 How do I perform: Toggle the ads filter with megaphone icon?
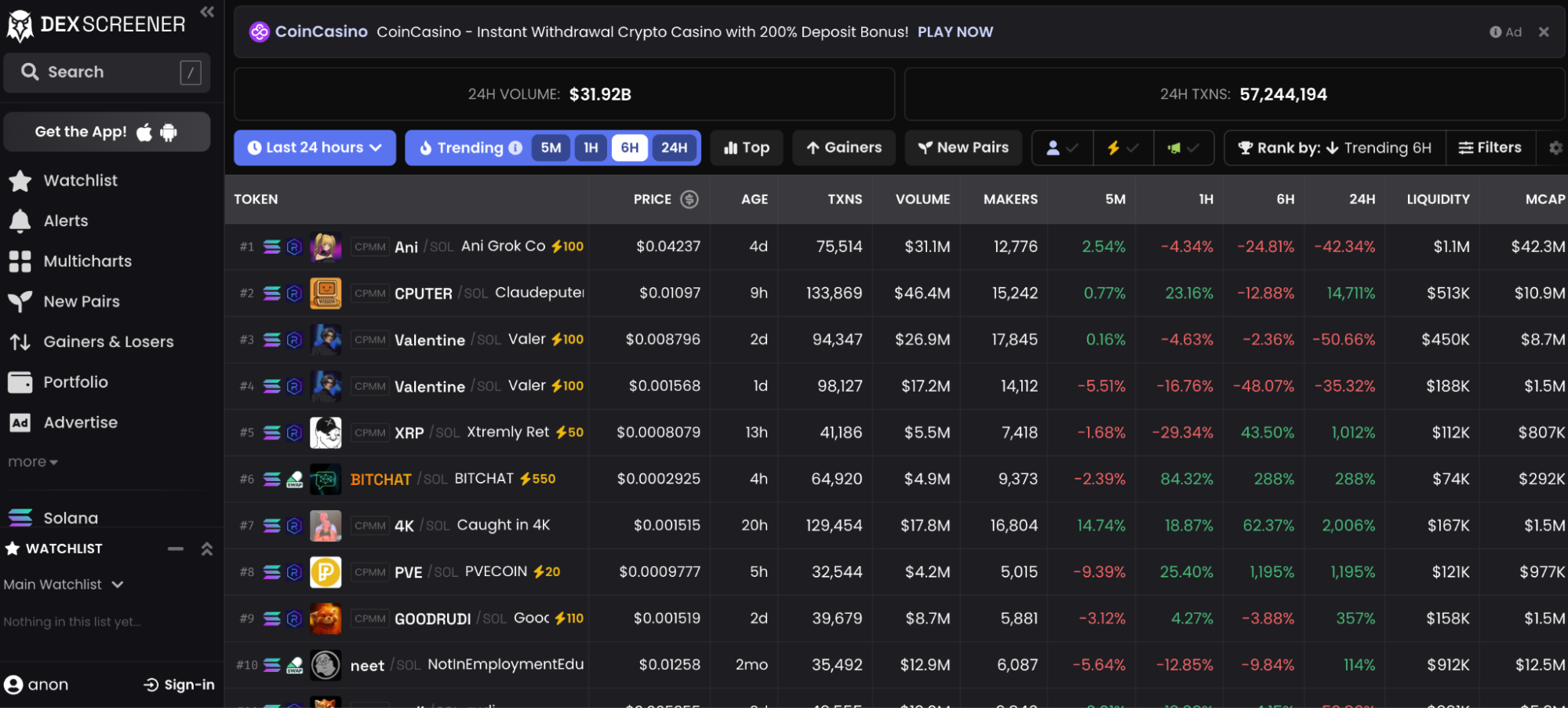coord(1184,148)
